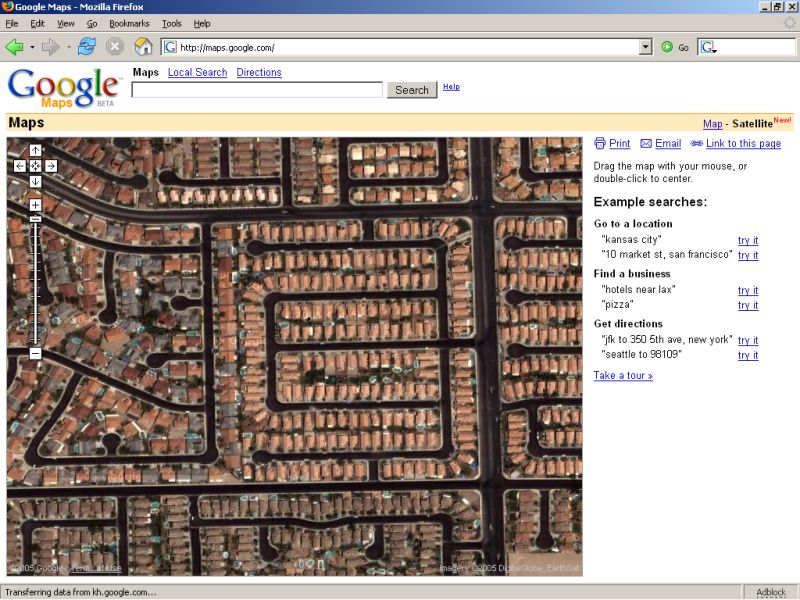Click the center map control between arrows
This screenshot has width=800, height=600.
tap(35, 166)
